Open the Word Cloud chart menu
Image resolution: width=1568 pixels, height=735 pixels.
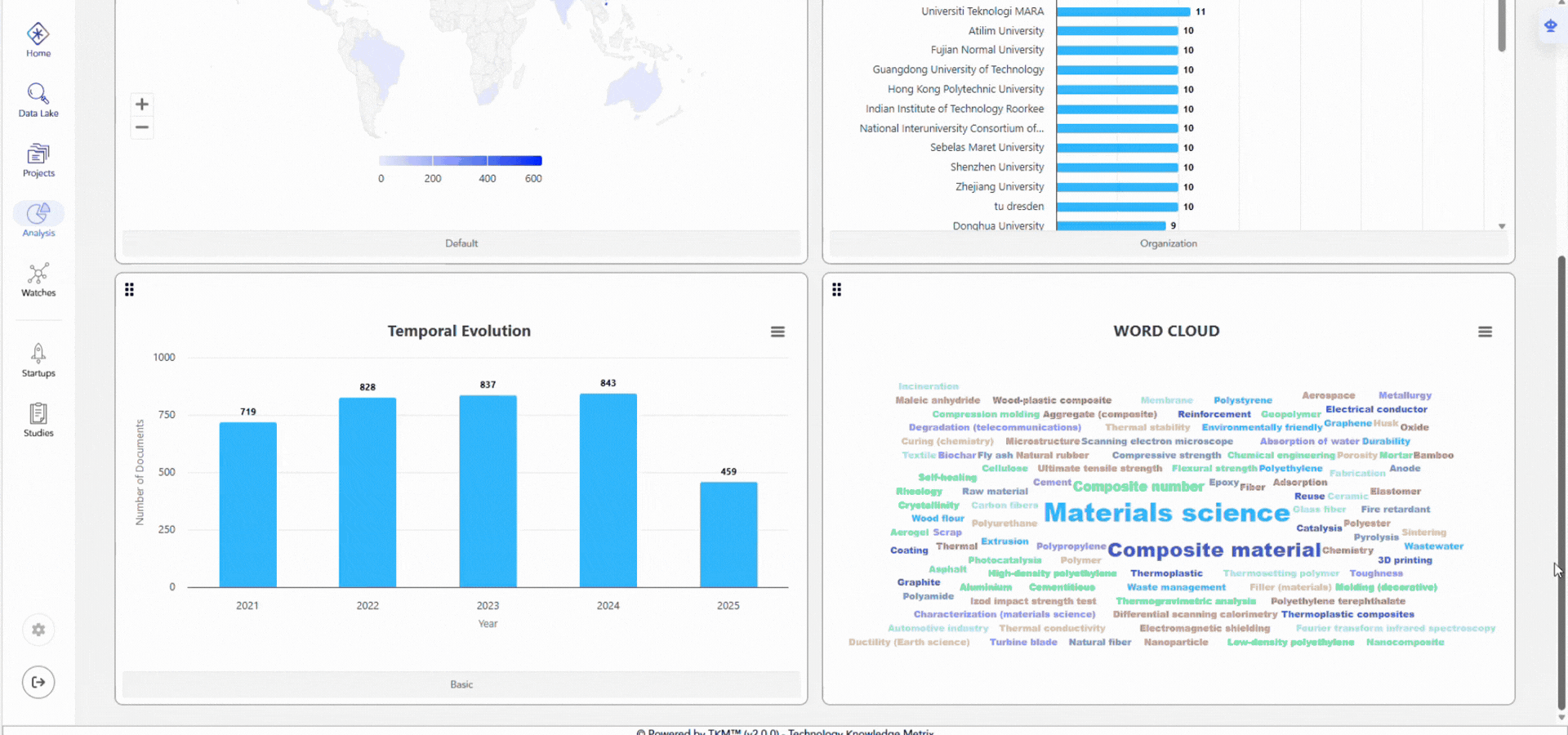coord(1485,332)
